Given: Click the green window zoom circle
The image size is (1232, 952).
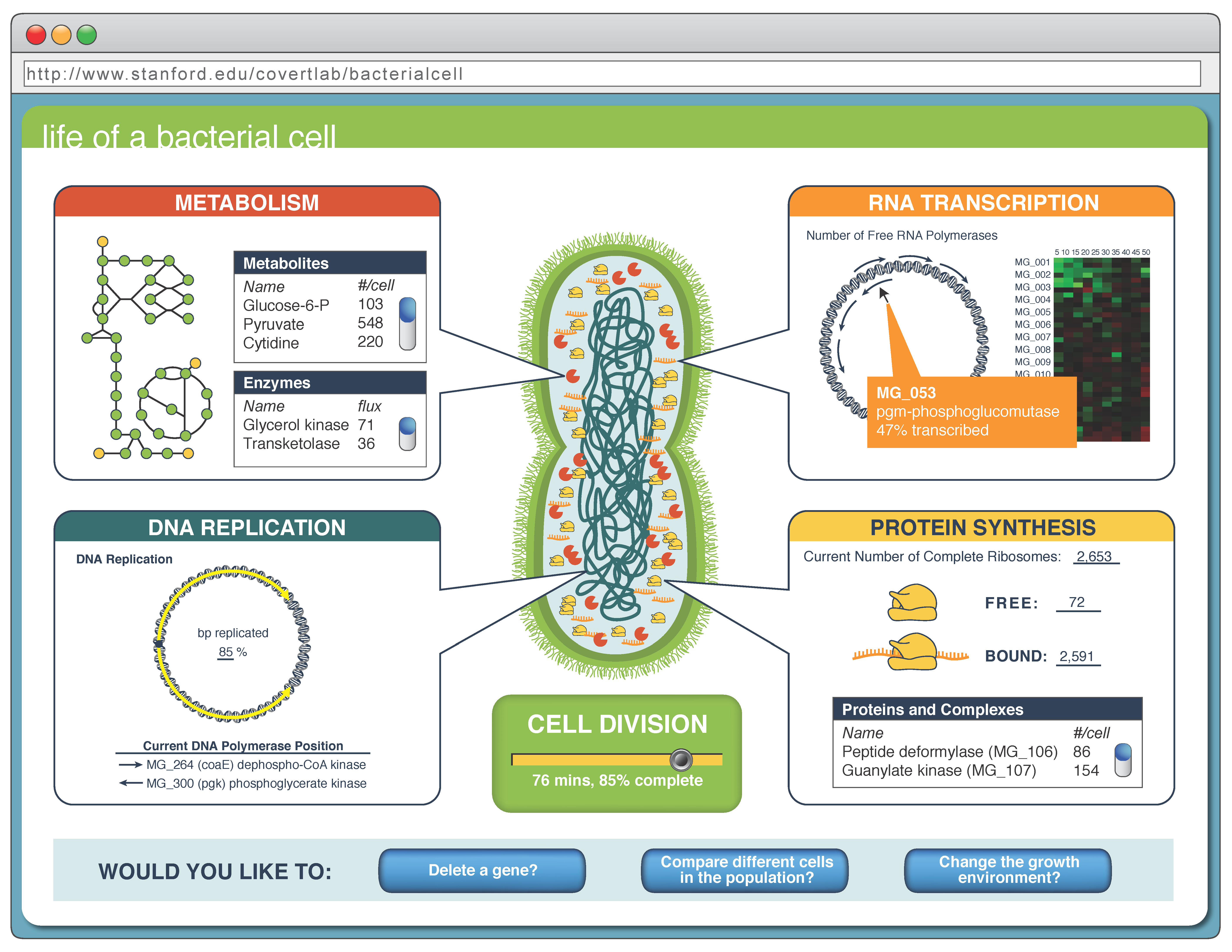Looking at the screenshot, I should 87,35.
